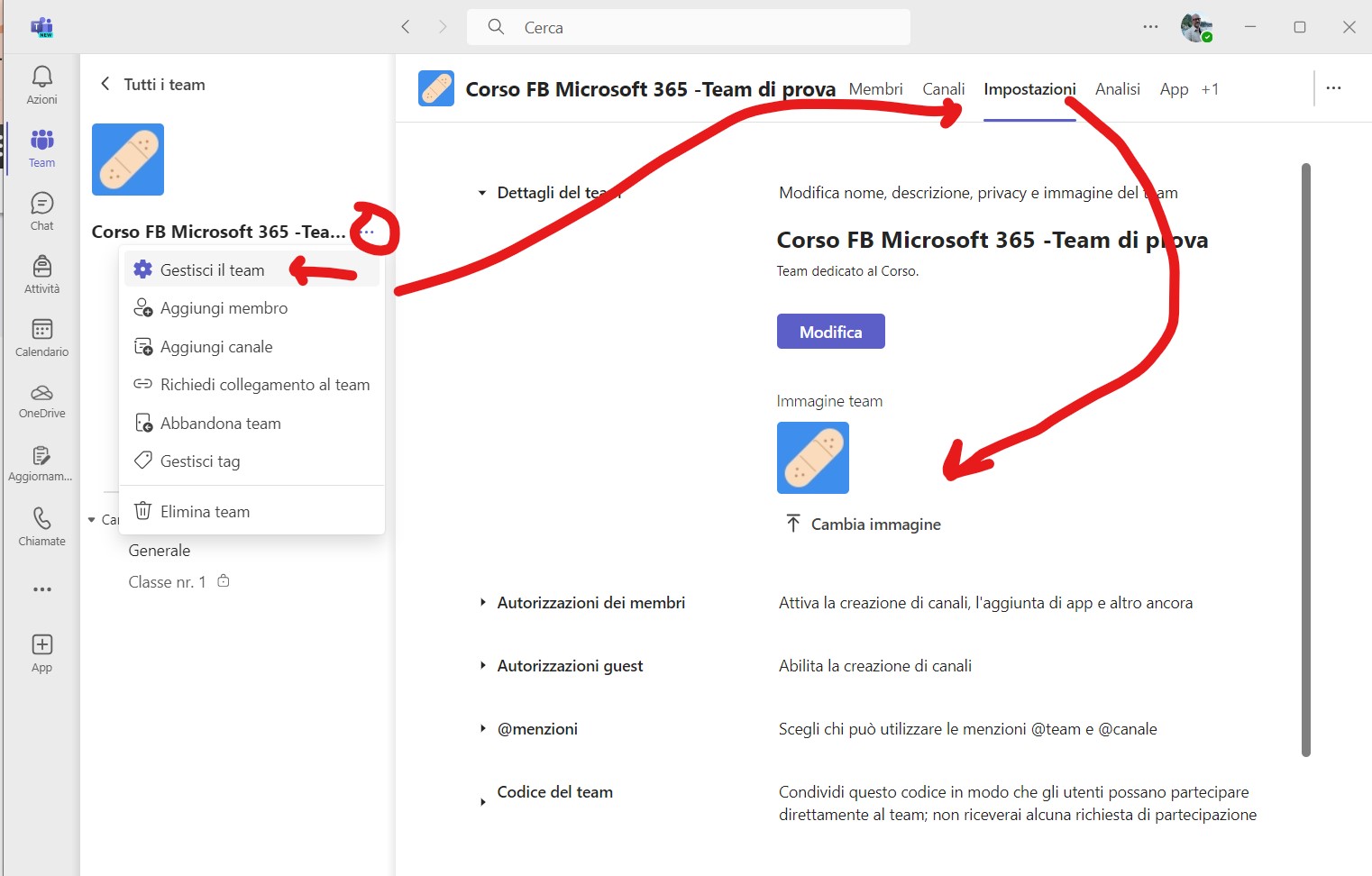Open the App tab
Viewport: 1372px width, 876px height.
click(1174, 89)
